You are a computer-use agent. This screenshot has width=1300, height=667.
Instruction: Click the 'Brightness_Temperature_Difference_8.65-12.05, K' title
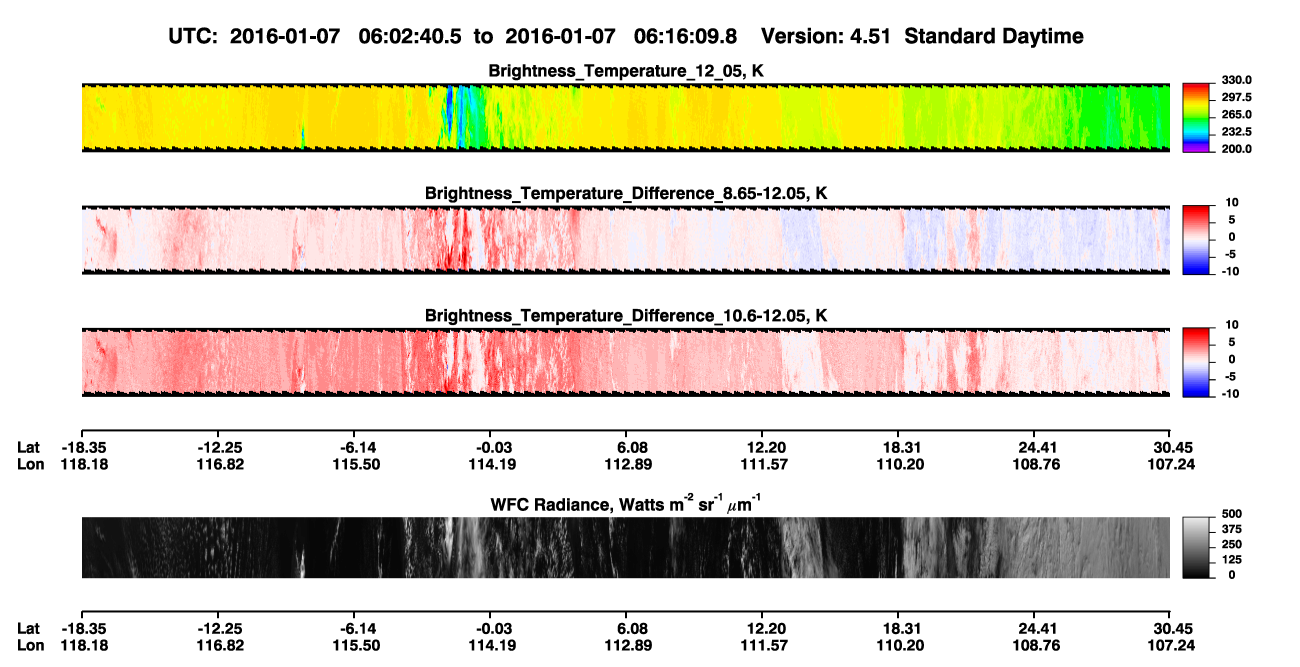click(626, 192)
